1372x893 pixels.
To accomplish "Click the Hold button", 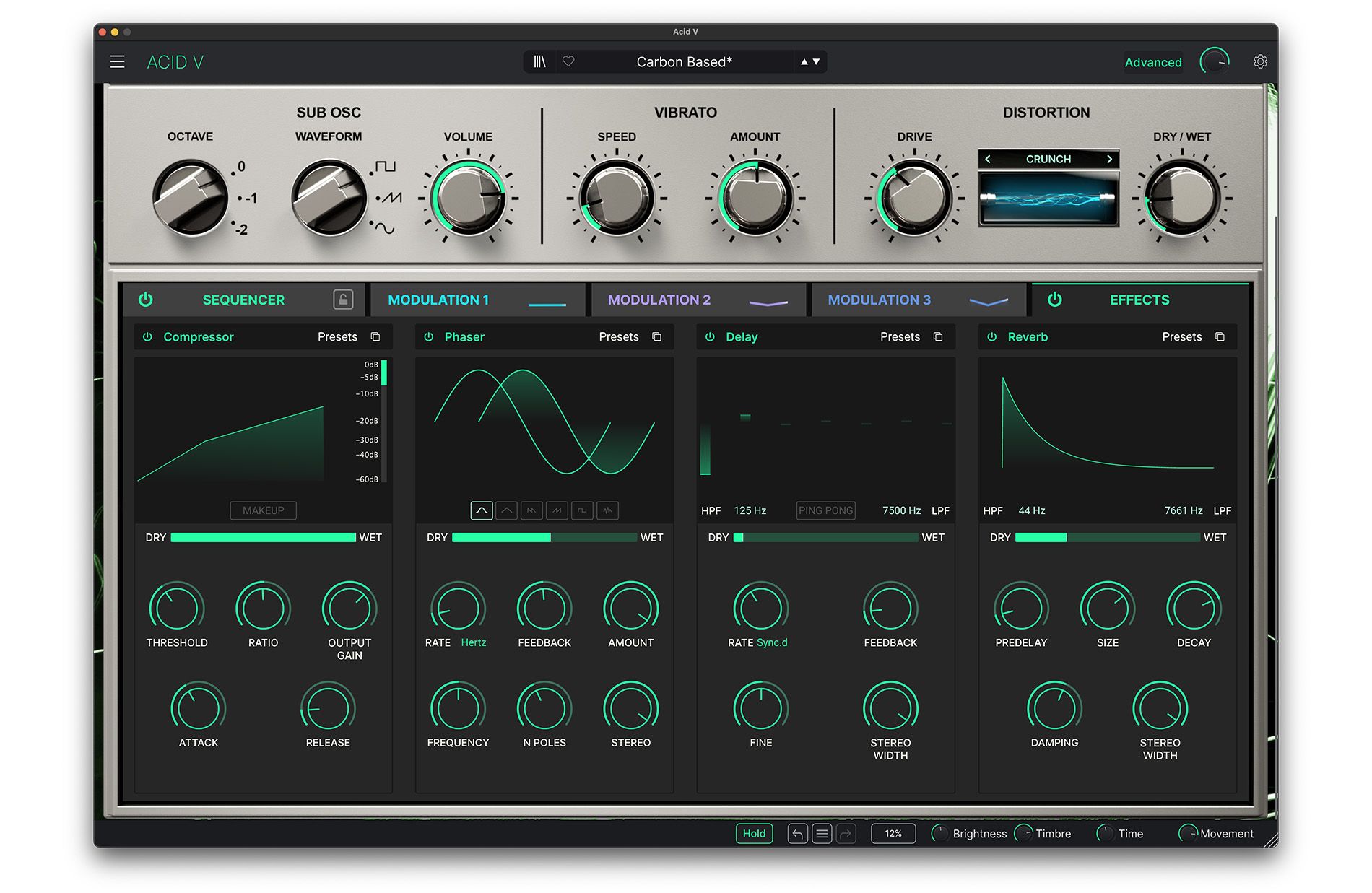I will (754, 834).
